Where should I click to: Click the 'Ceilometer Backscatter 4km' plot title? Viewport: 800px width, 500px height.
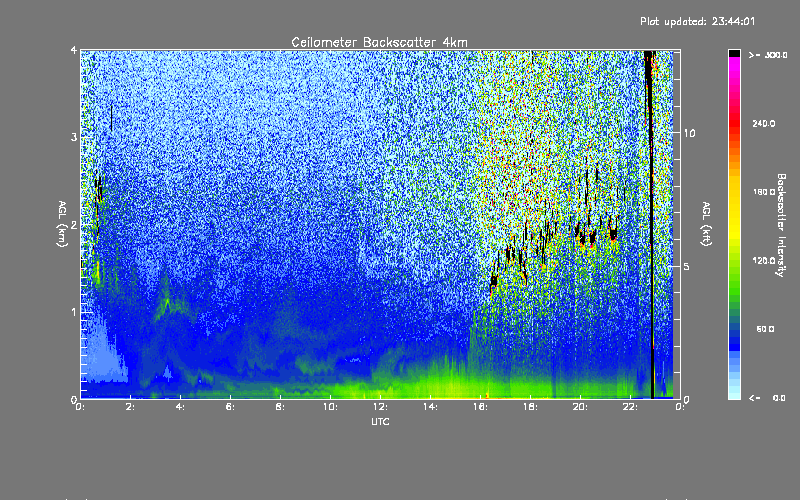[379, 42]
